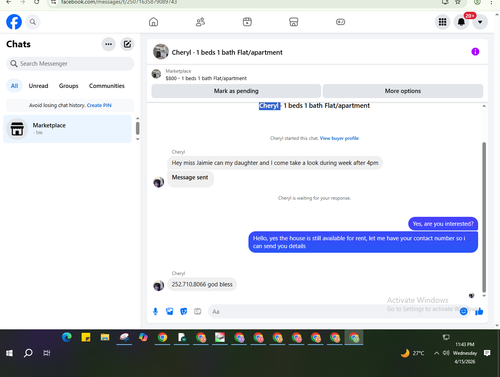Start a new message with compose icon
Screen dimensions: 500x377
(x=127, y=44)
